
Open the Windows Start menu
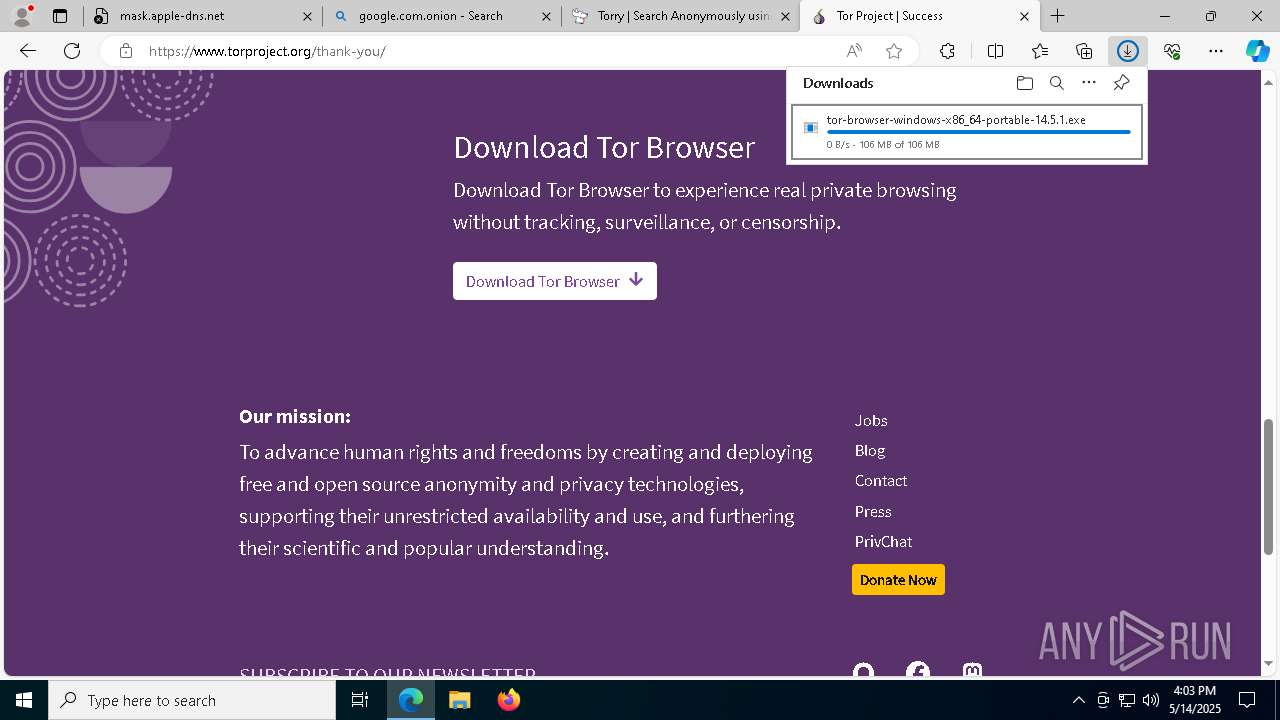point(24,700)
